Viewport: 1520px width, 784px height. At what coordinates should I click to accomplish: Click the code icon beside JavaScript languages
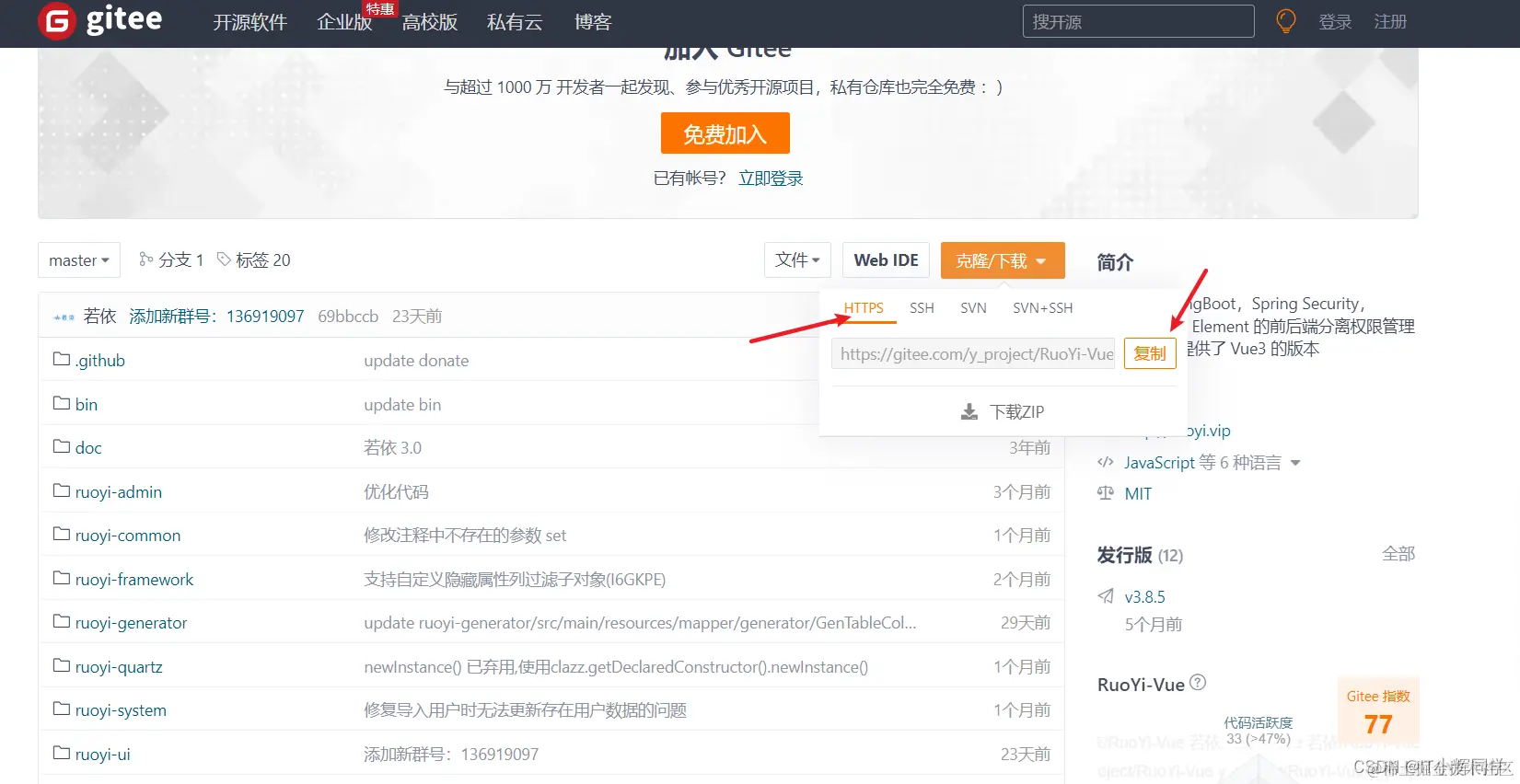pyautogui.click(x=1106, y=462)
